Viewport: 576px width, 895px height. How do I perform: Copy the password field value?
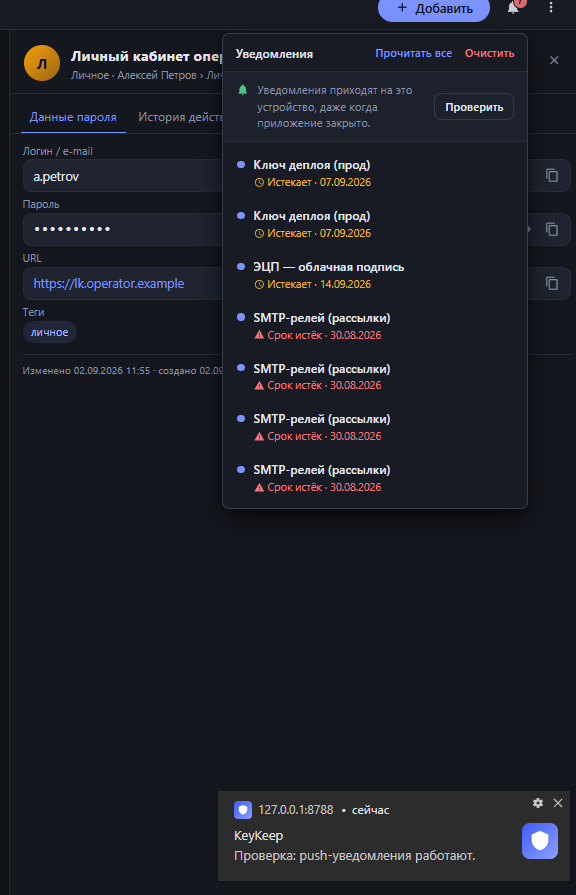551,229
